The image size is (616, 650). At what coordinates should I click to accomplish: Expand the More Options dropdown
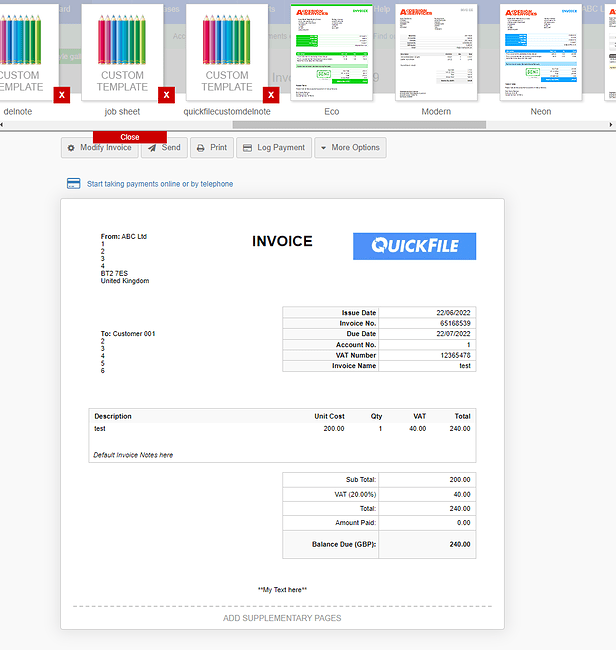(x=350, y=148)
